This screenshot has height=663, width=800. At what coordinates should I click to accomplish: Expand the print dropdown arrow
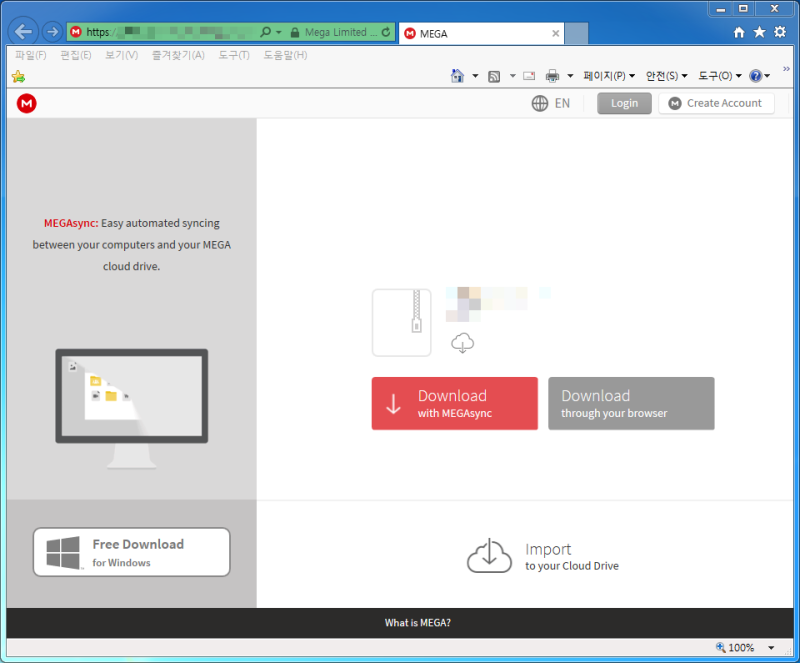click(x=570, y=76)
